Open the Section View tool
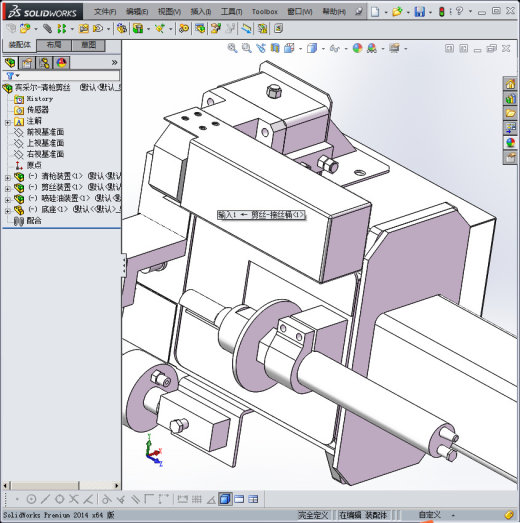 pyautogui.click(x=275, y=48)
